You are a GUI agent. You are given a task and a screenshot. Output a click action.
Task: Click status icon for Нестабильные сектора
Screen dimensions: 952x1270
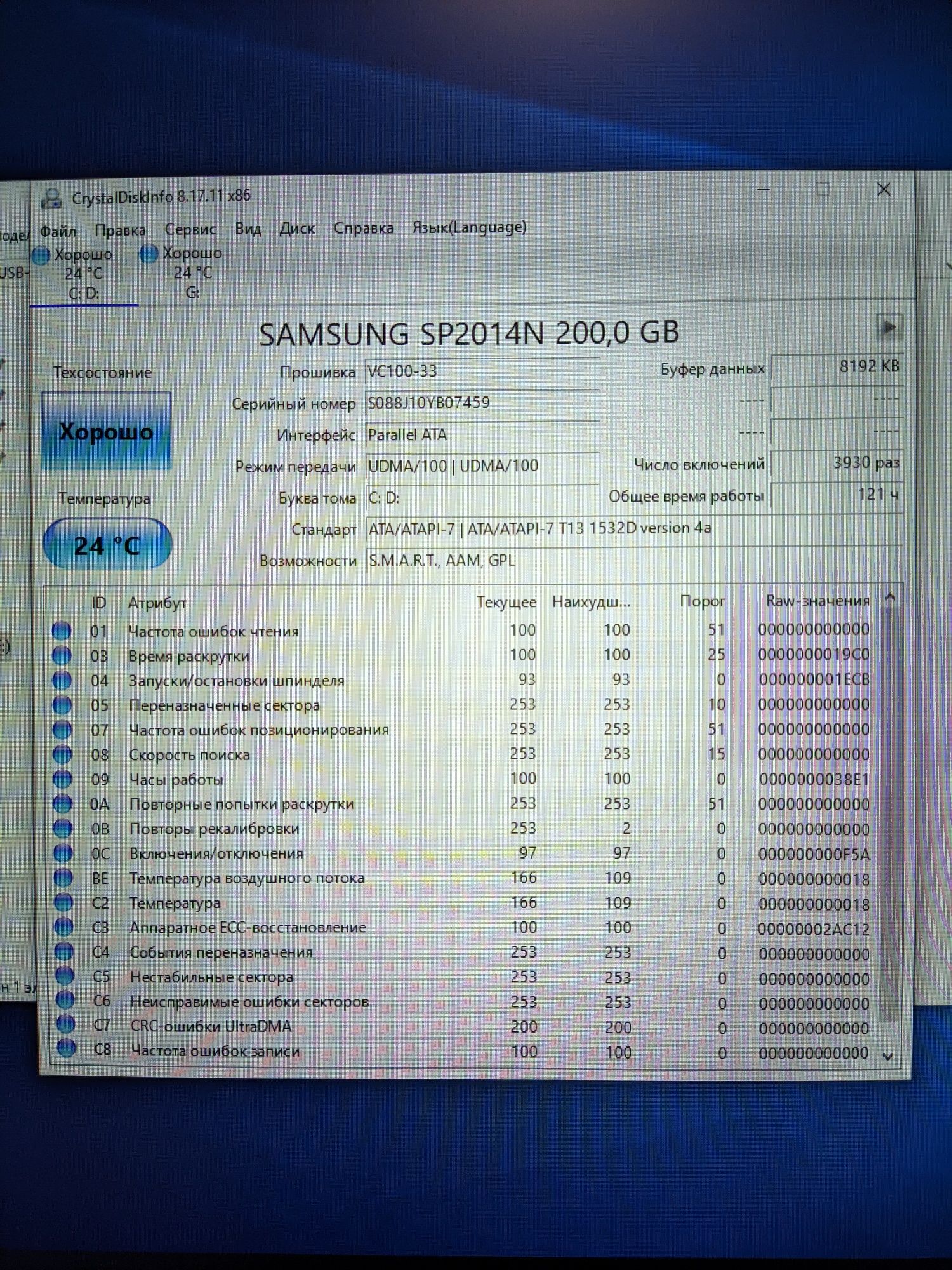(x=65, y=976)
